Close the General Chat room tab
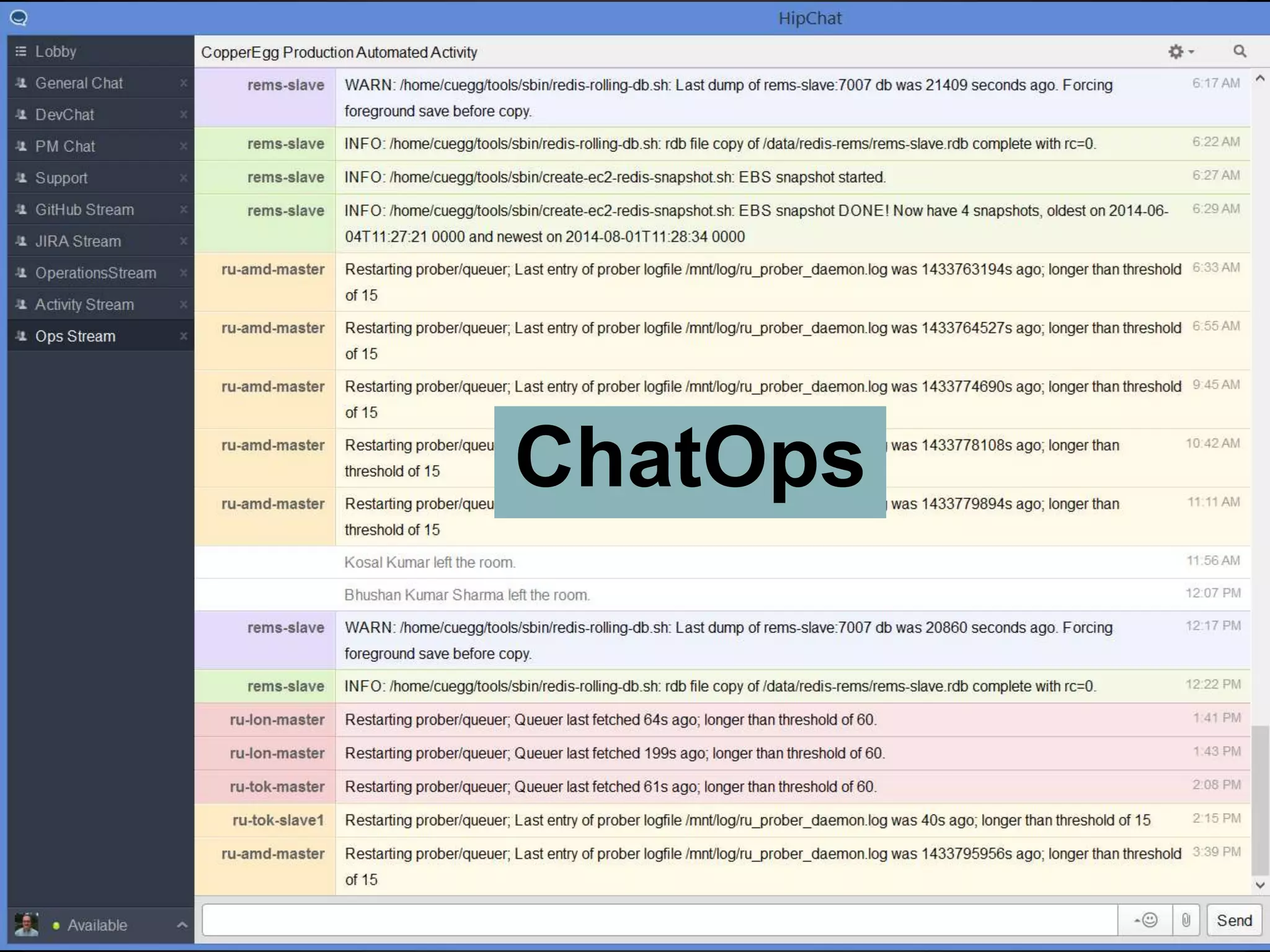The height and width of the screenshot is (952, 1270). pos(184,83)
